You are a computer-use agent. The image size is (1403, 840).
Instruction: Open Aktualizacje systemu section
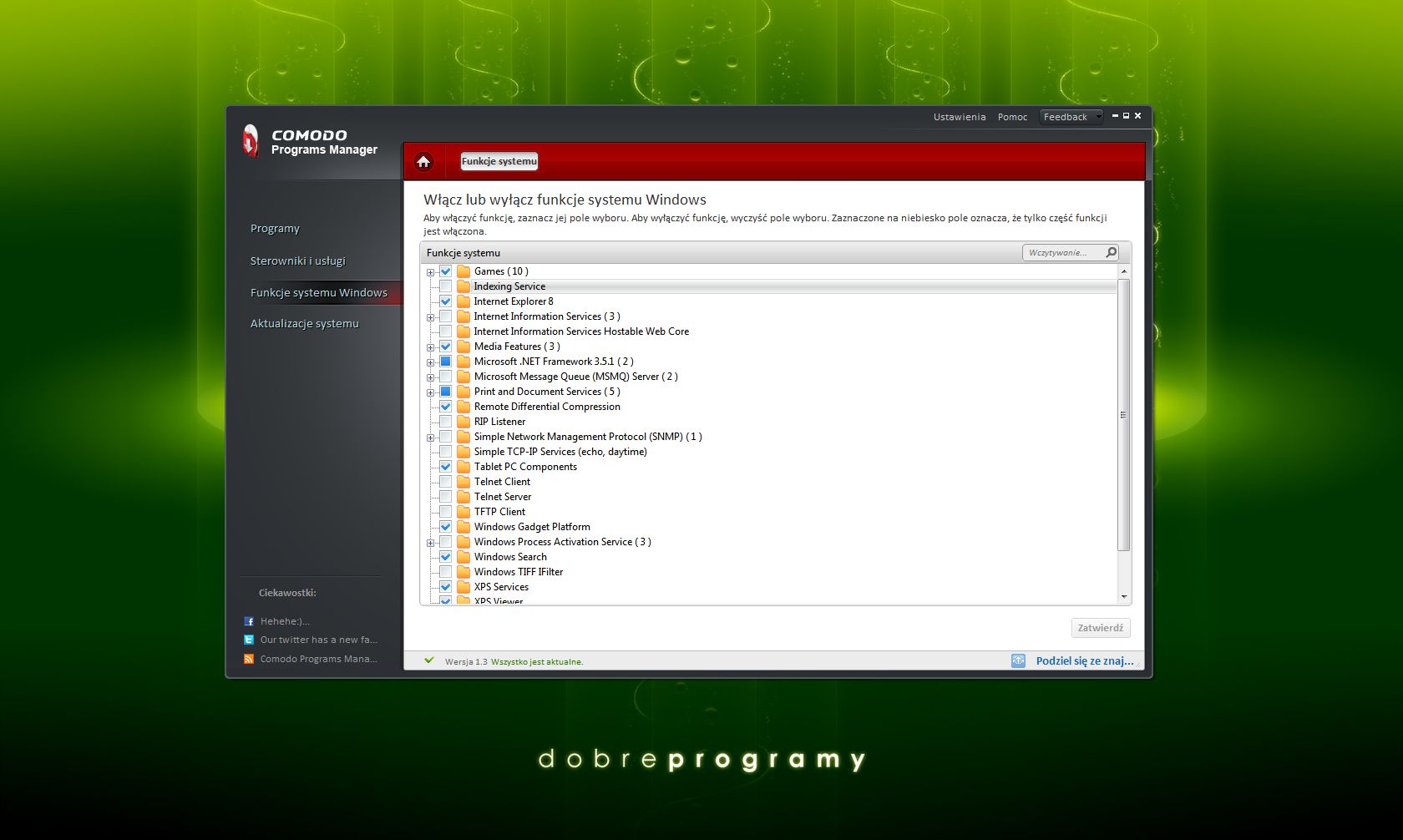(x=305, y=324)
